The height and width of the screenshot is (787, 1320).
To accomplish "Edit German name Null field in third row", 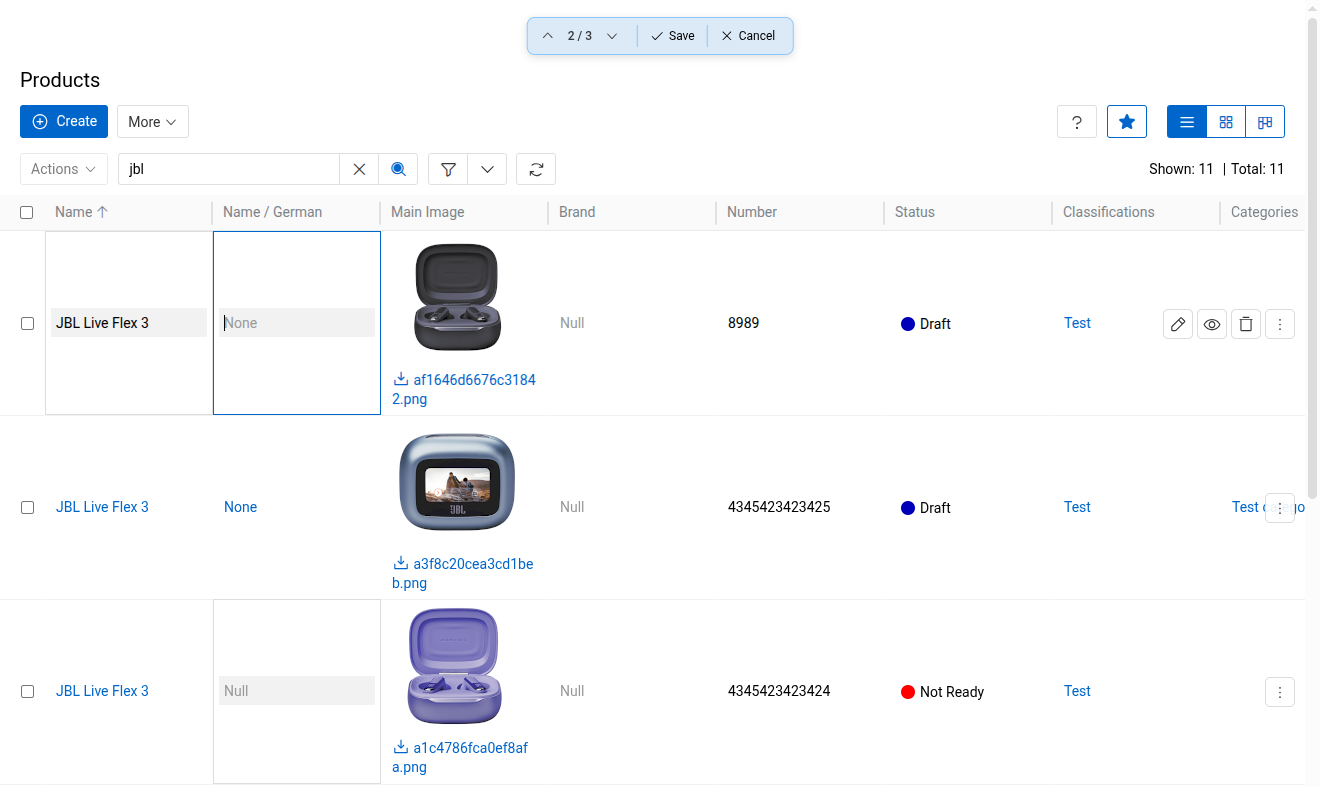I will click(x=297, y=691).
